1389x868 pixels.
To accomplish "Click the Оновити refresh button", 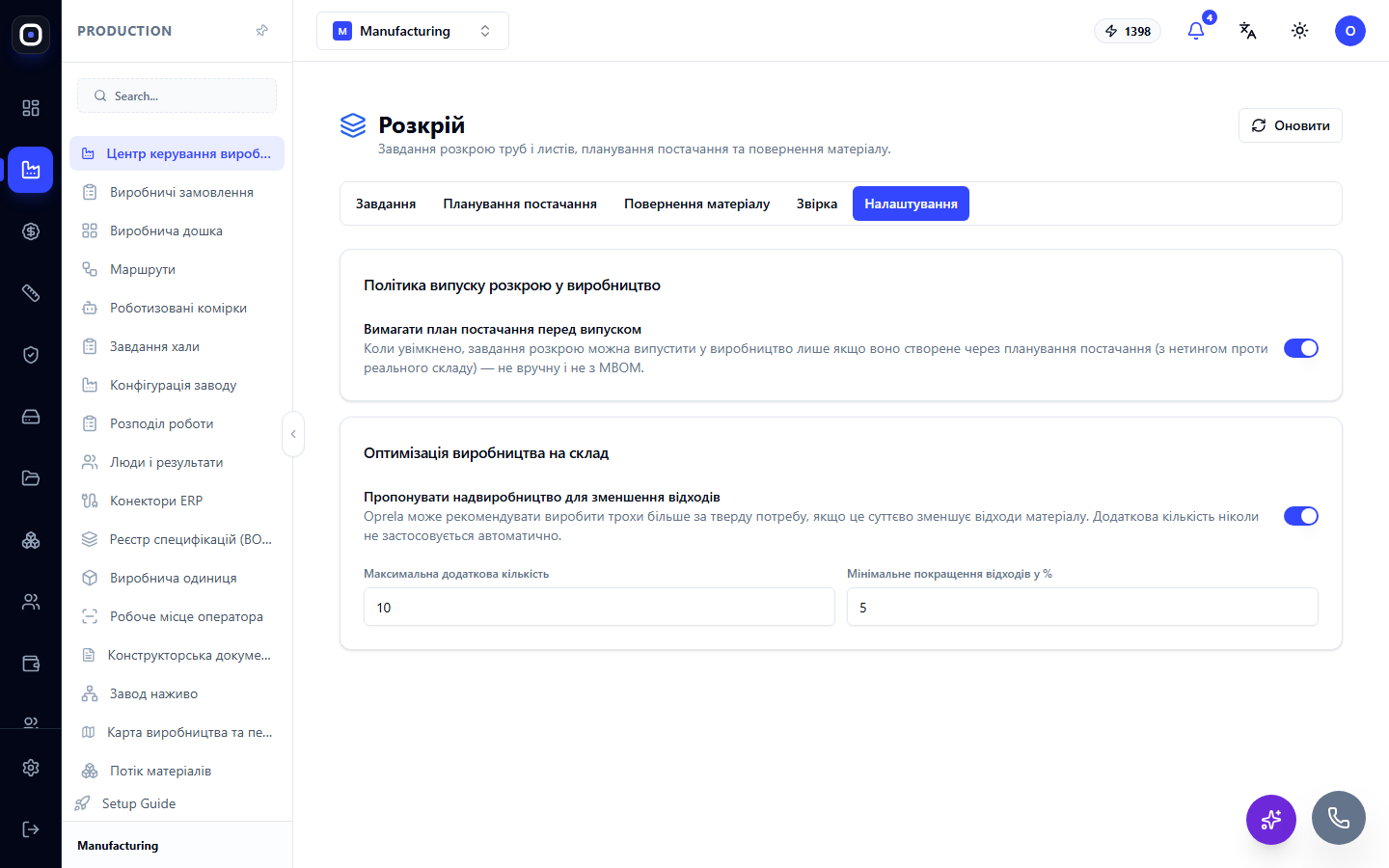I will (1291, 125).
